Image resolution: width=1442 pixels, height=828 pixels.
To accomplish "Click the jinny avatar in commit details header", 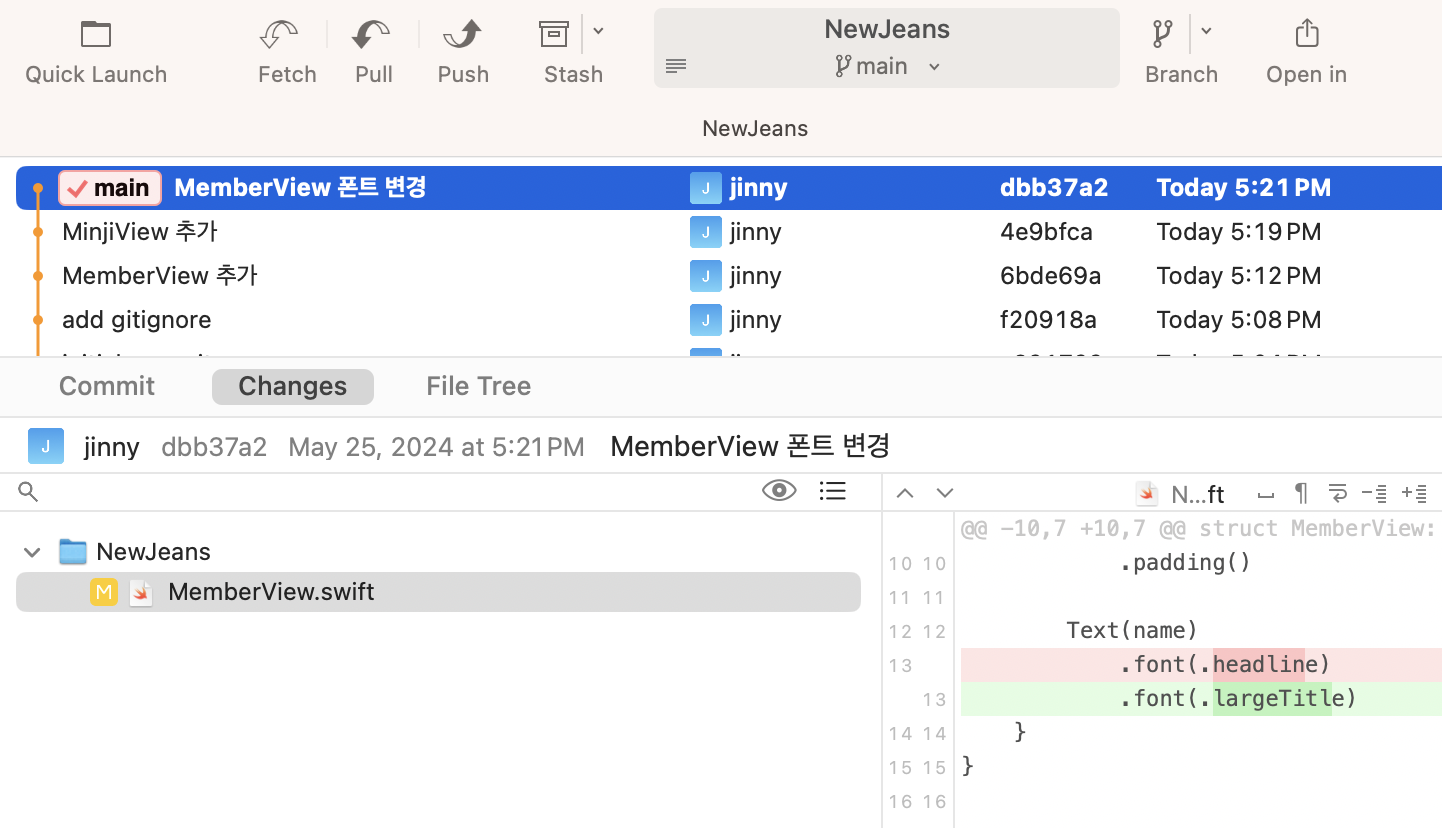I will (x=46, y=446).
